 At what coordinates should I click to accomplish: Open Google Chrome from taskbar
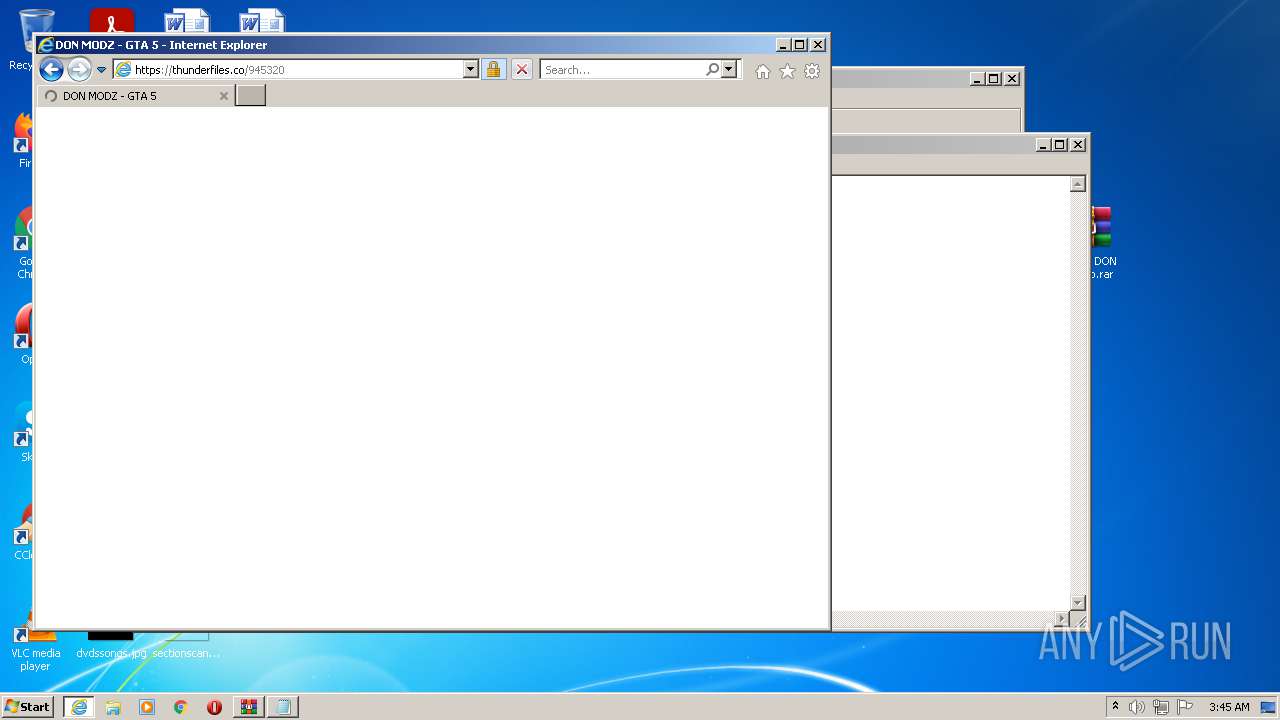click(x=181, y=707)
